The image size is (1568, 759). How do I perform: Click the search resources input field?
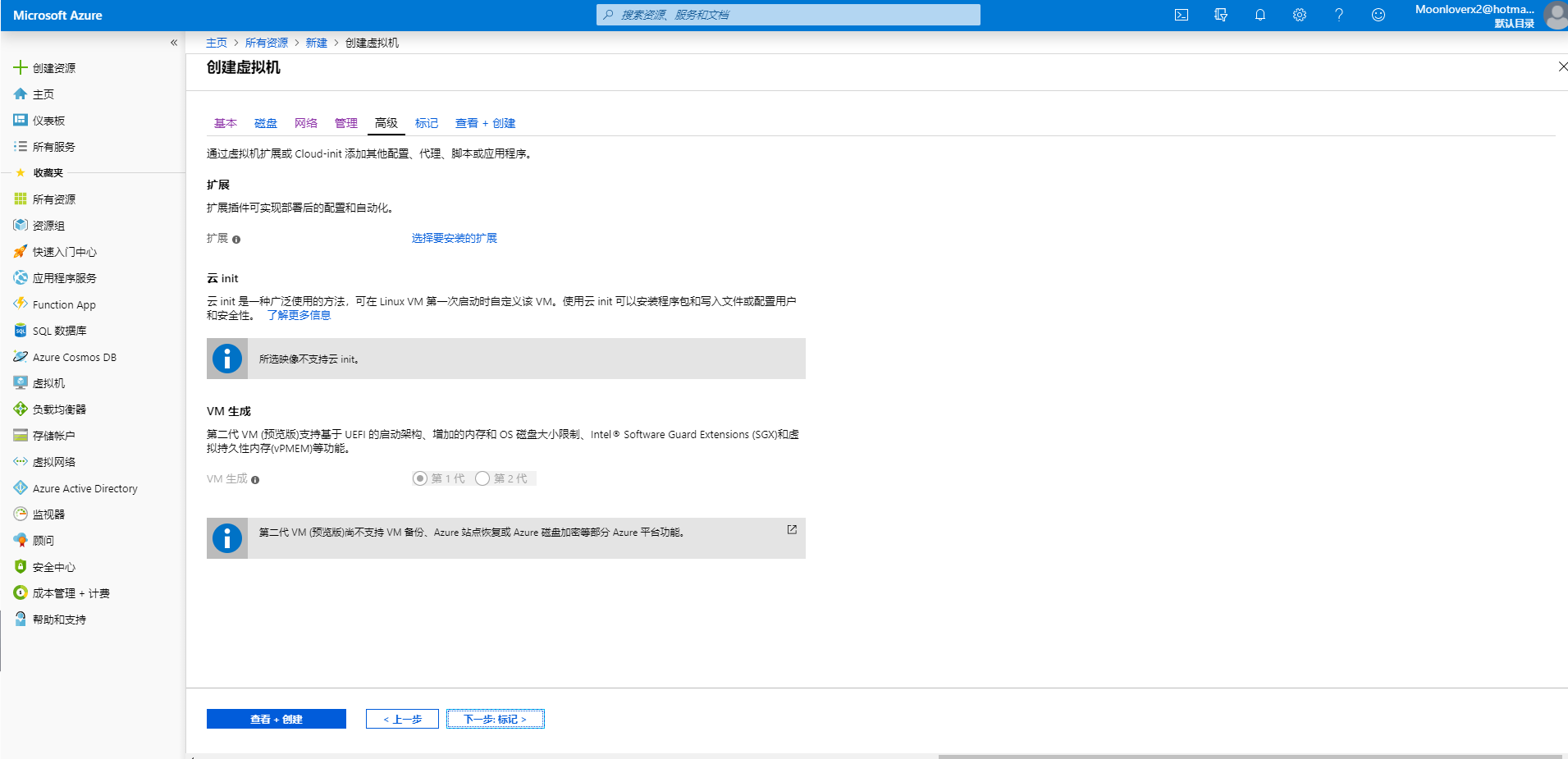[x=789, y=15]
